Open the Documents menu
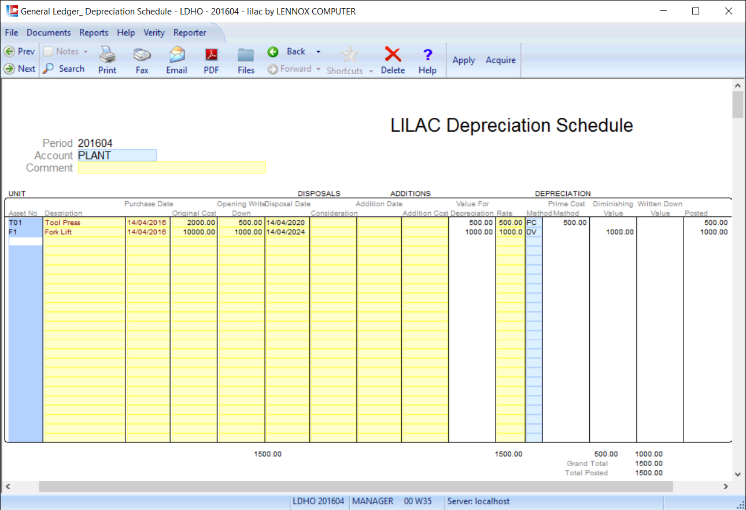746x510 pixels. click(49, 32)
